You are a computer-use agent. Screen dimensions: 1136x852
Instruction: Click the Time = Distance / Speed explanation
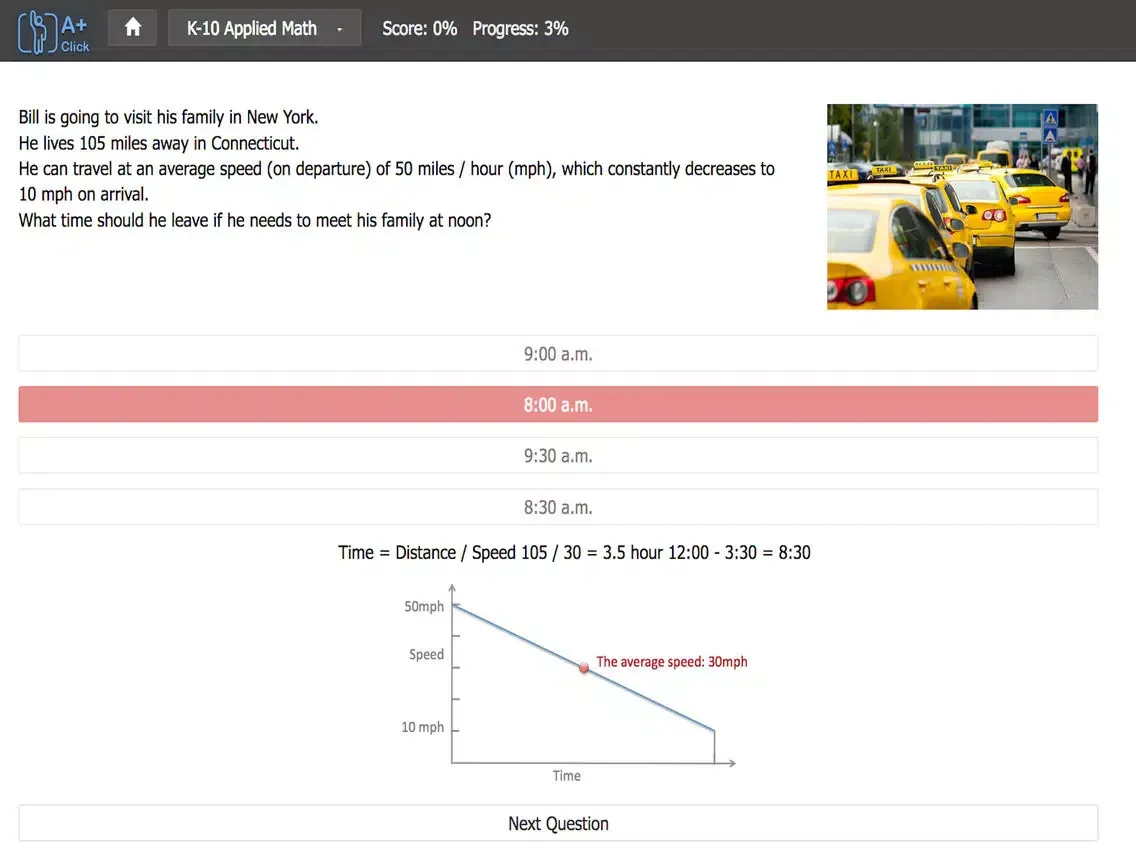click(x=574, y=553)
